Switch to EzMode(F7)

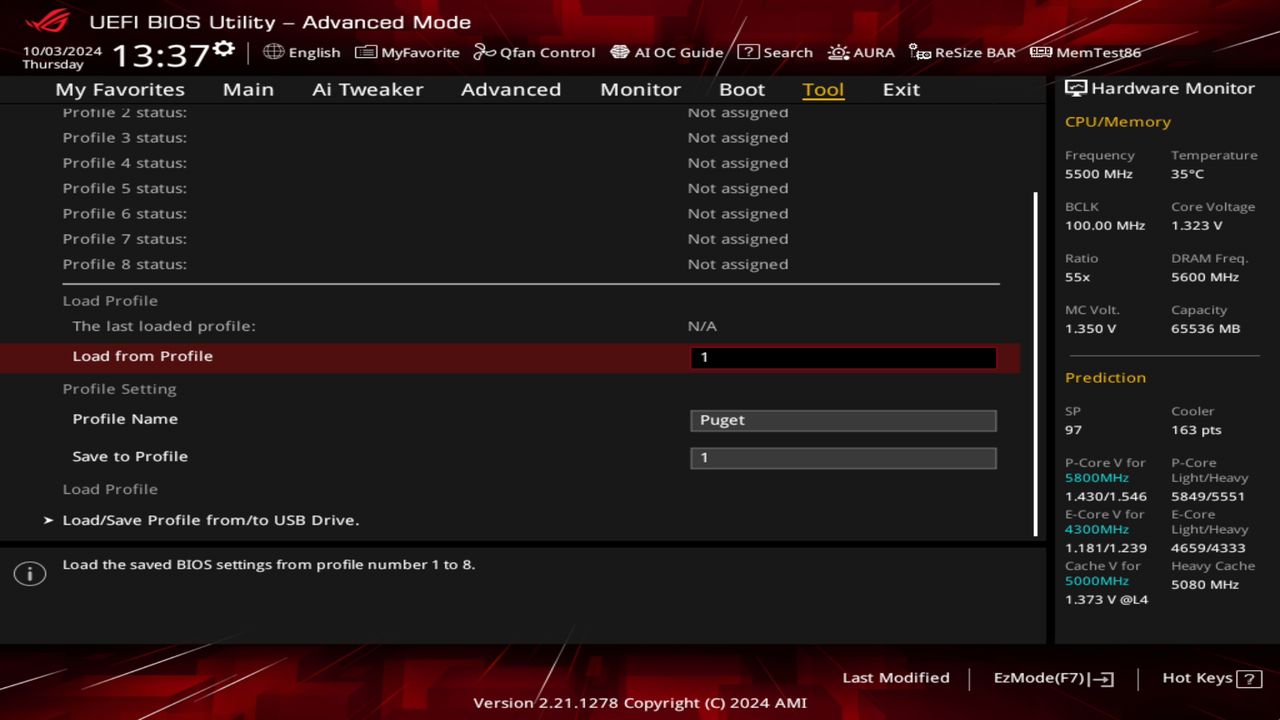[1053, 678]
